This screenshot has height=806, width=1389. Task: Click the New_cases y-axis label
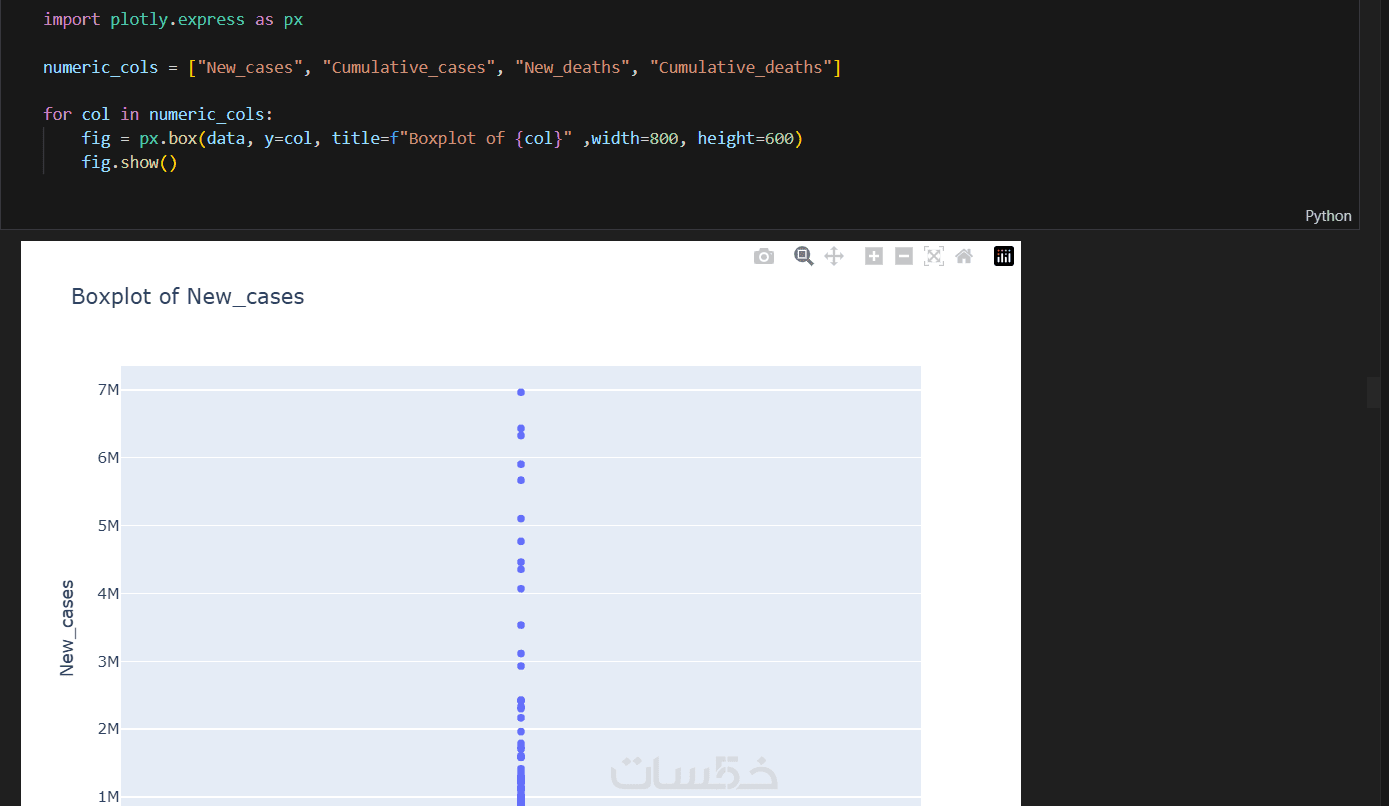click(67, 628)
